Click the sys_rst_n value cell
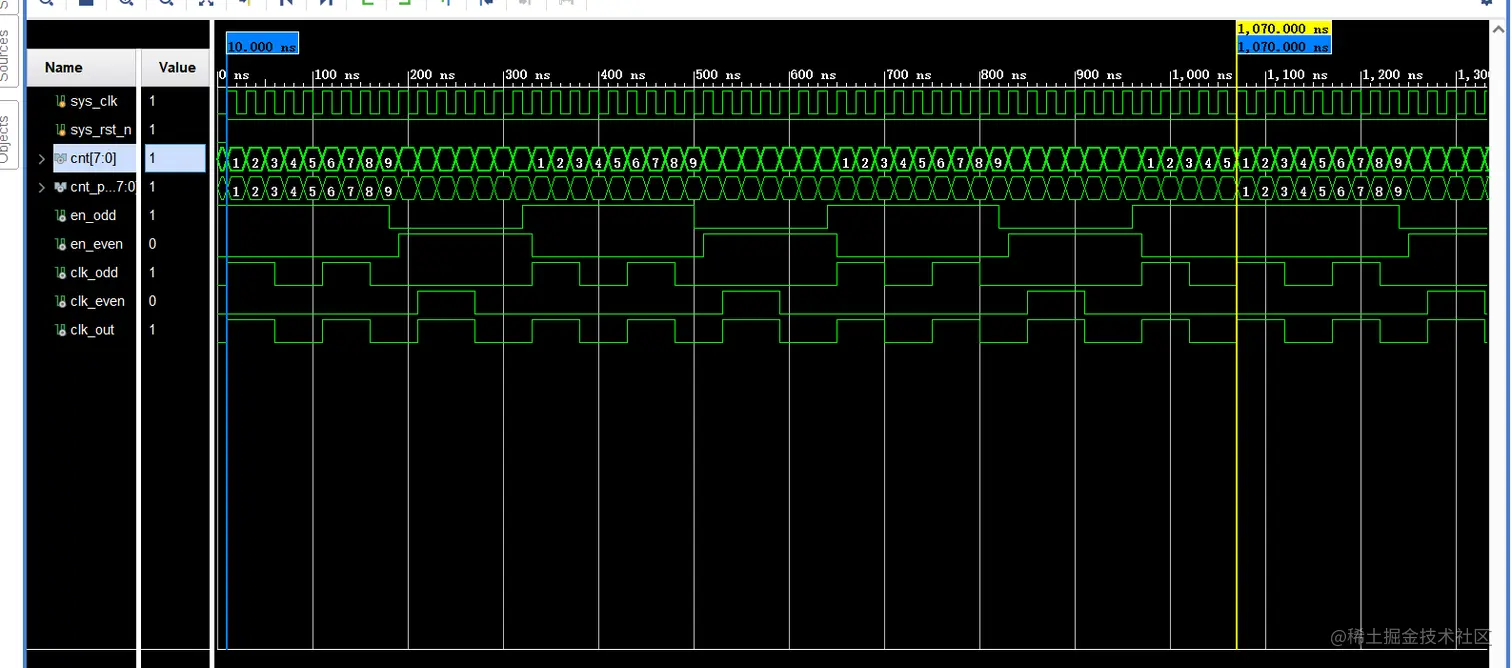1512x668 pixels. pos(176,130)
